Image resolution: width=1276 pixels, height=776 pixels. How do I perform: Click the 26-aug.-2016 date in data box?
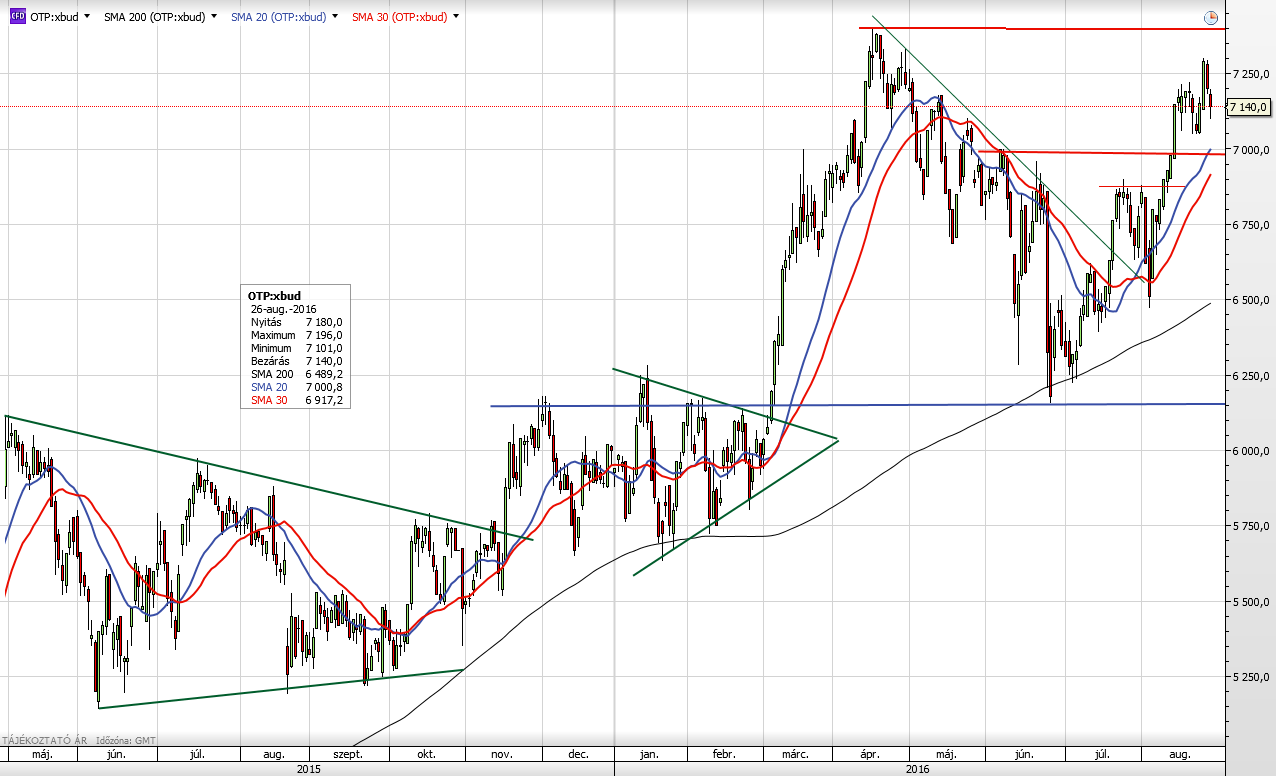[284, 309]
